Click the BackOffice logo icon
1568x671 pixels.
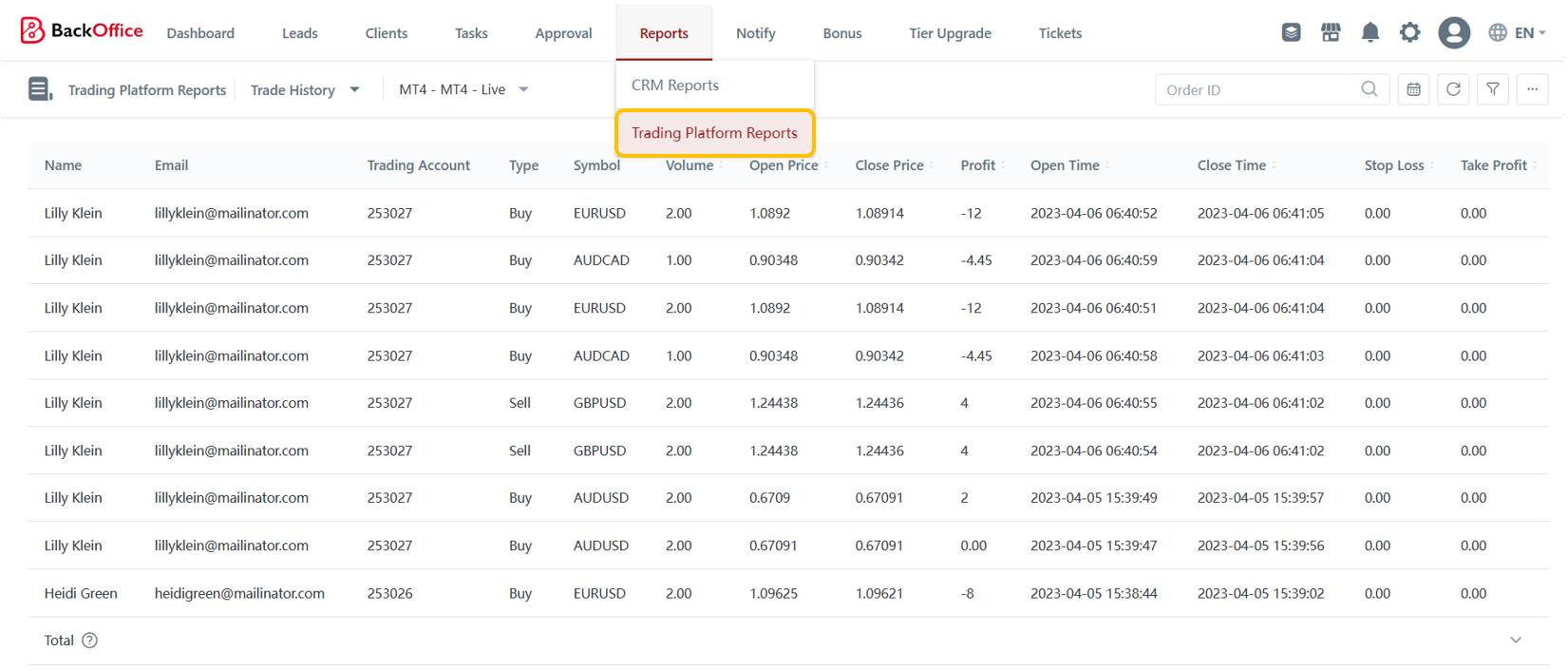pos(32,31)
